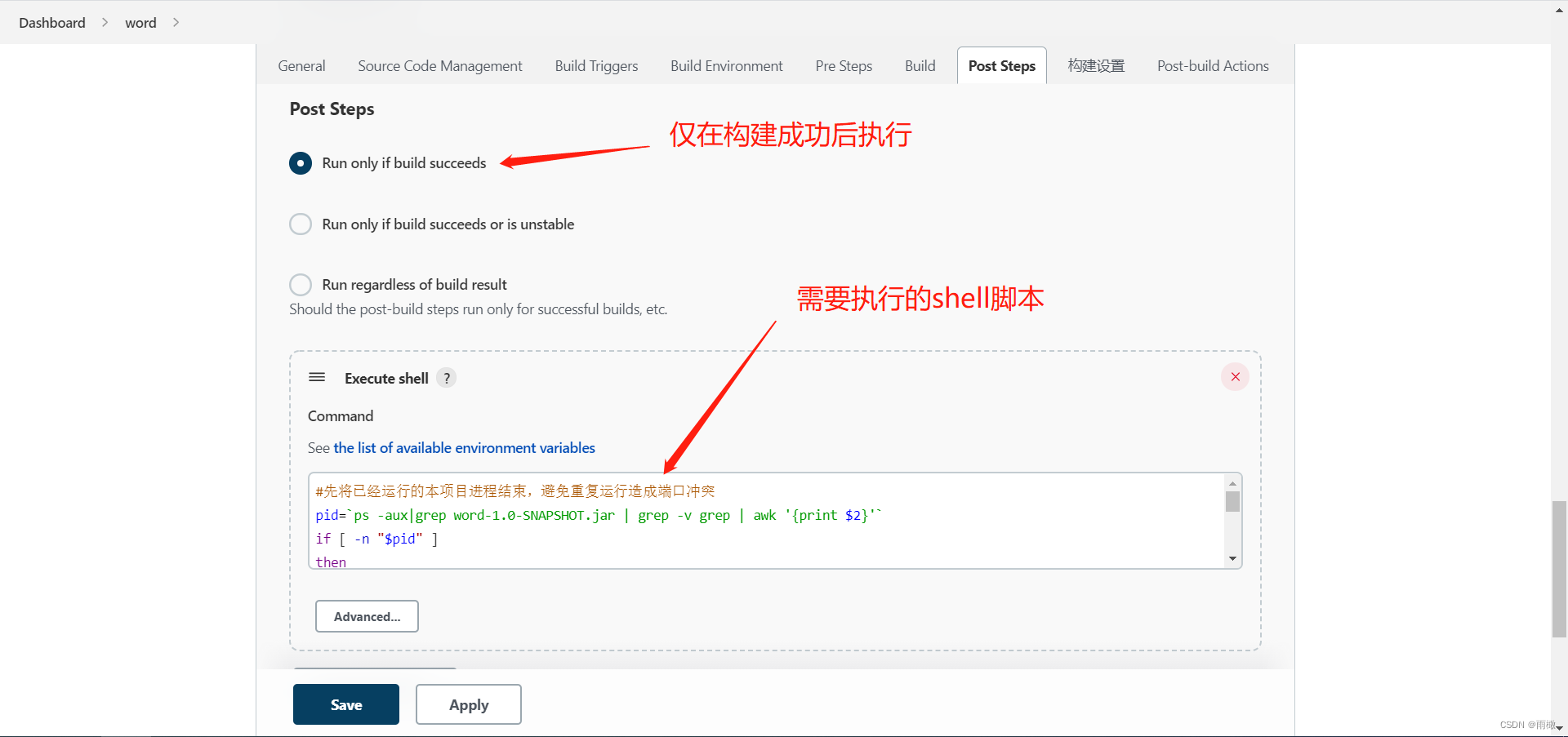This screenshot has width=1568, height=737.
Task: Click the page scrollbar up arrow
Action: pos(1559,9)
